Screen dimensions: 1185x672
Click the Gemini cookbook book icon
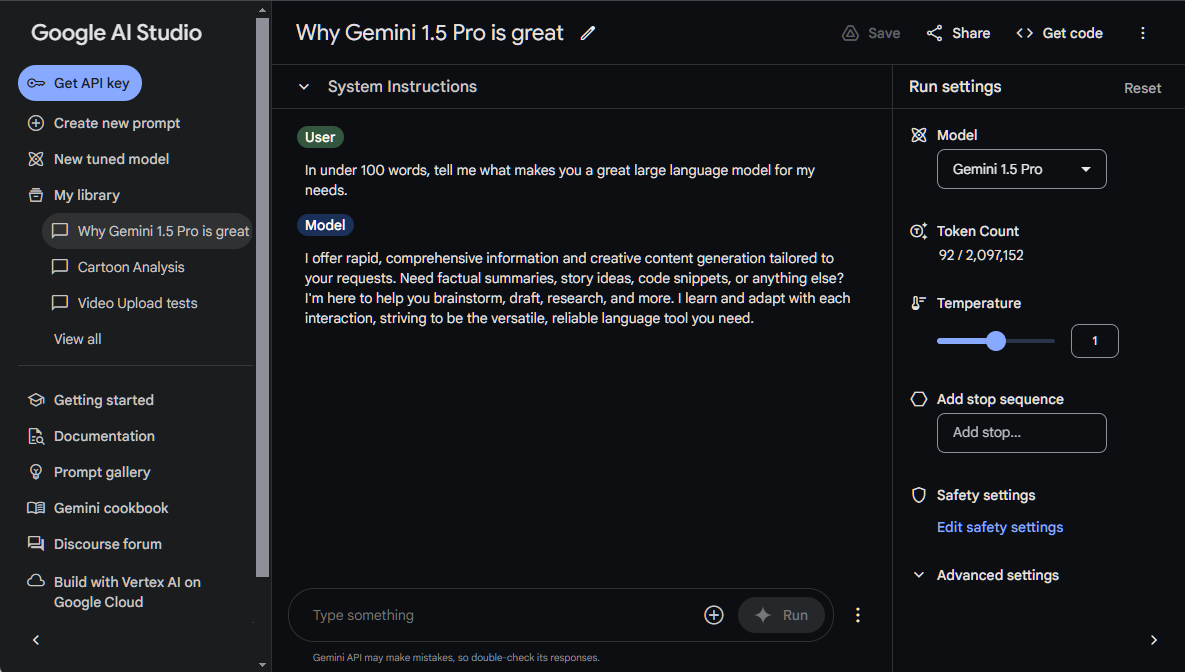coord(36,508)
